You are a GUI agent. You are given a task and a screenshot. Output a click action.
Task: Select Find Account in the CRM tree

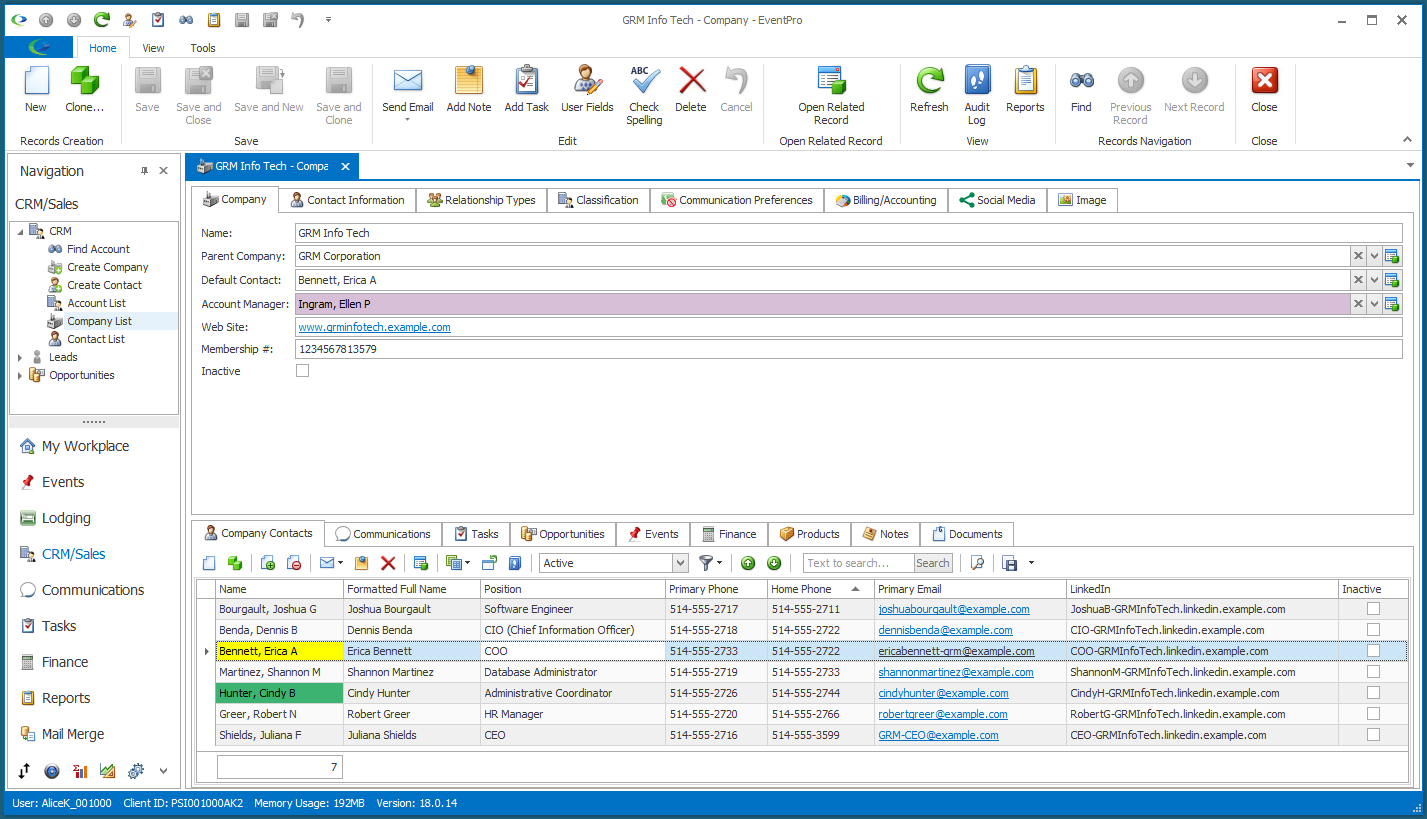98,249
